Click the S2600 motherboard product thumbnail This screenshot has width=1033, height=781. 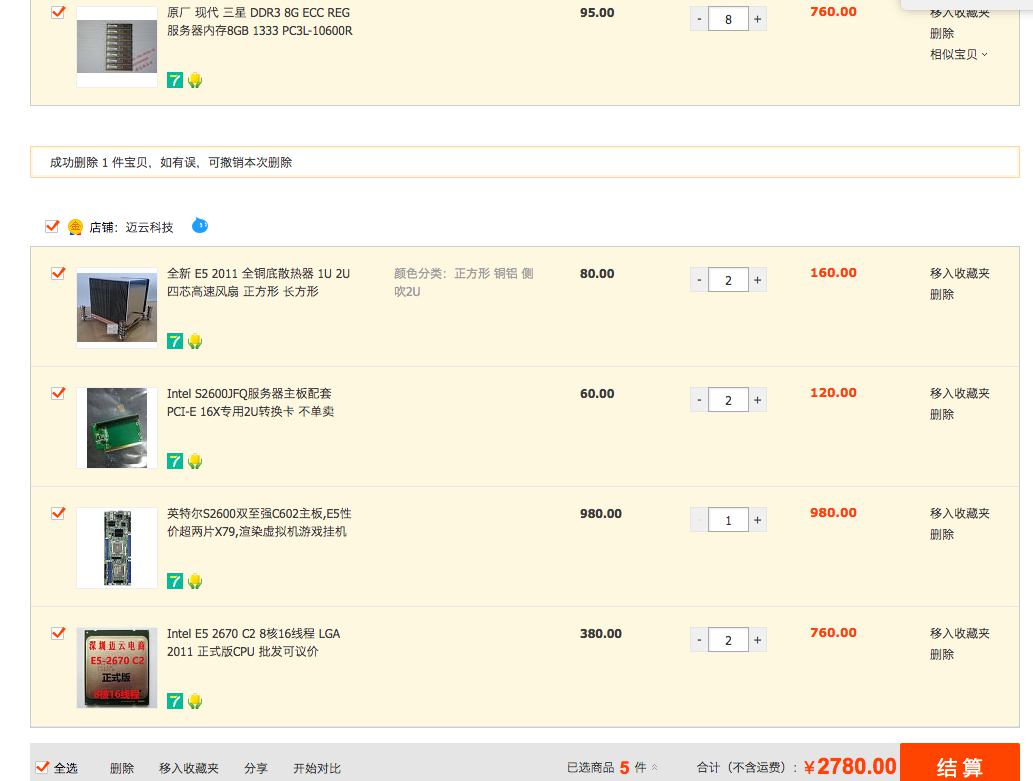click(117, 548)
